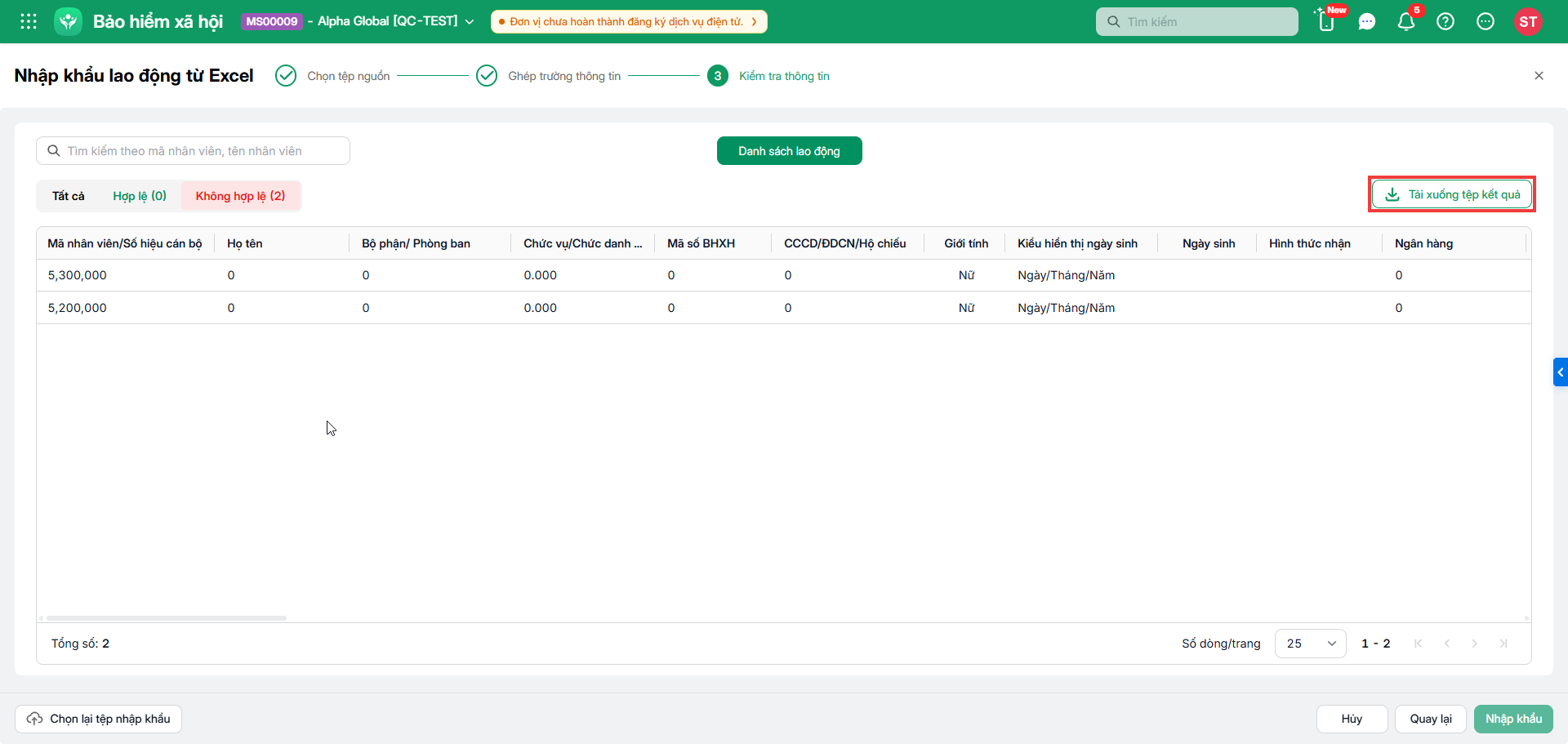Viewport: 1568px width, 744px height.
Task: Click step 3 Kiểm tra thông tin indicator
Action: [718, 76]
